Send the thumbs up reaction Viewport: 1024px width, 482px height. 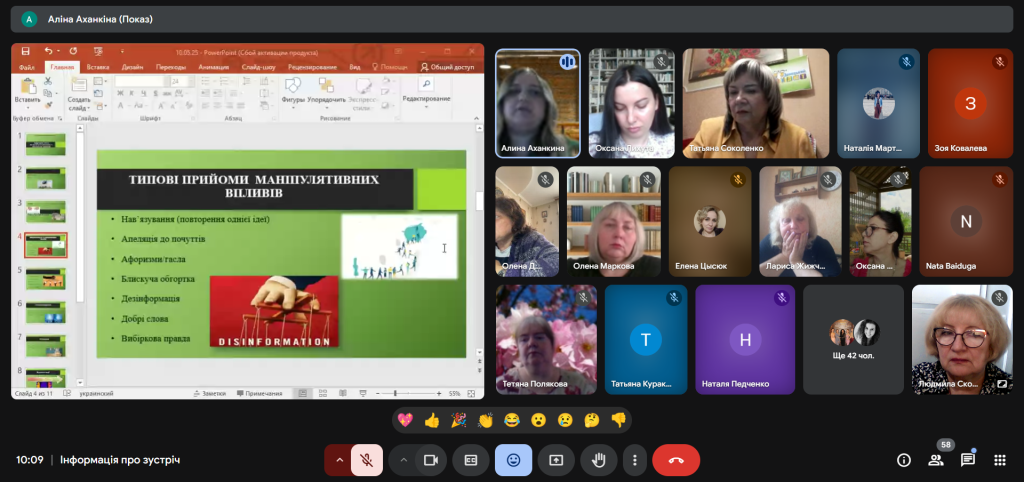click(432, 420)
